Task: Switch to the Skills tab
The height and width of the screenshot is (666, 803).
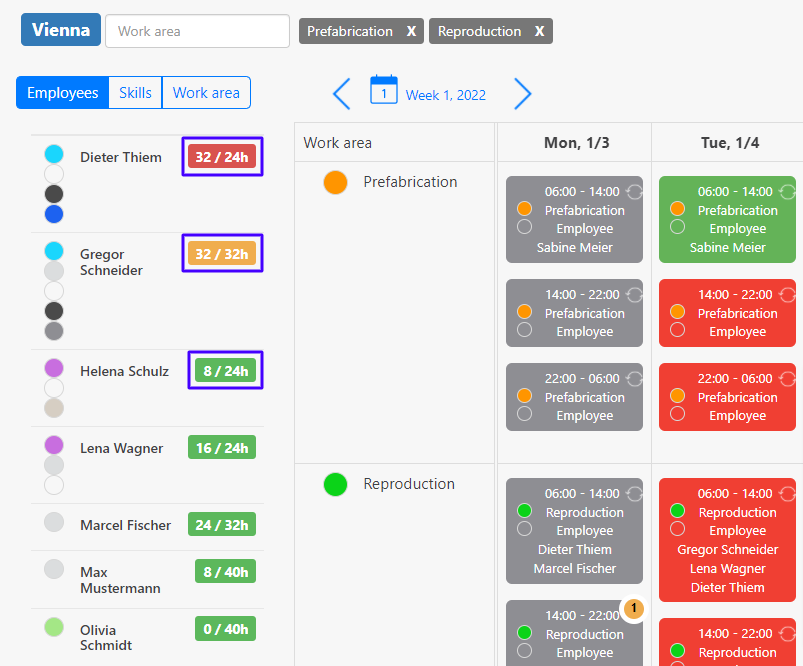Action: (135, 93)
